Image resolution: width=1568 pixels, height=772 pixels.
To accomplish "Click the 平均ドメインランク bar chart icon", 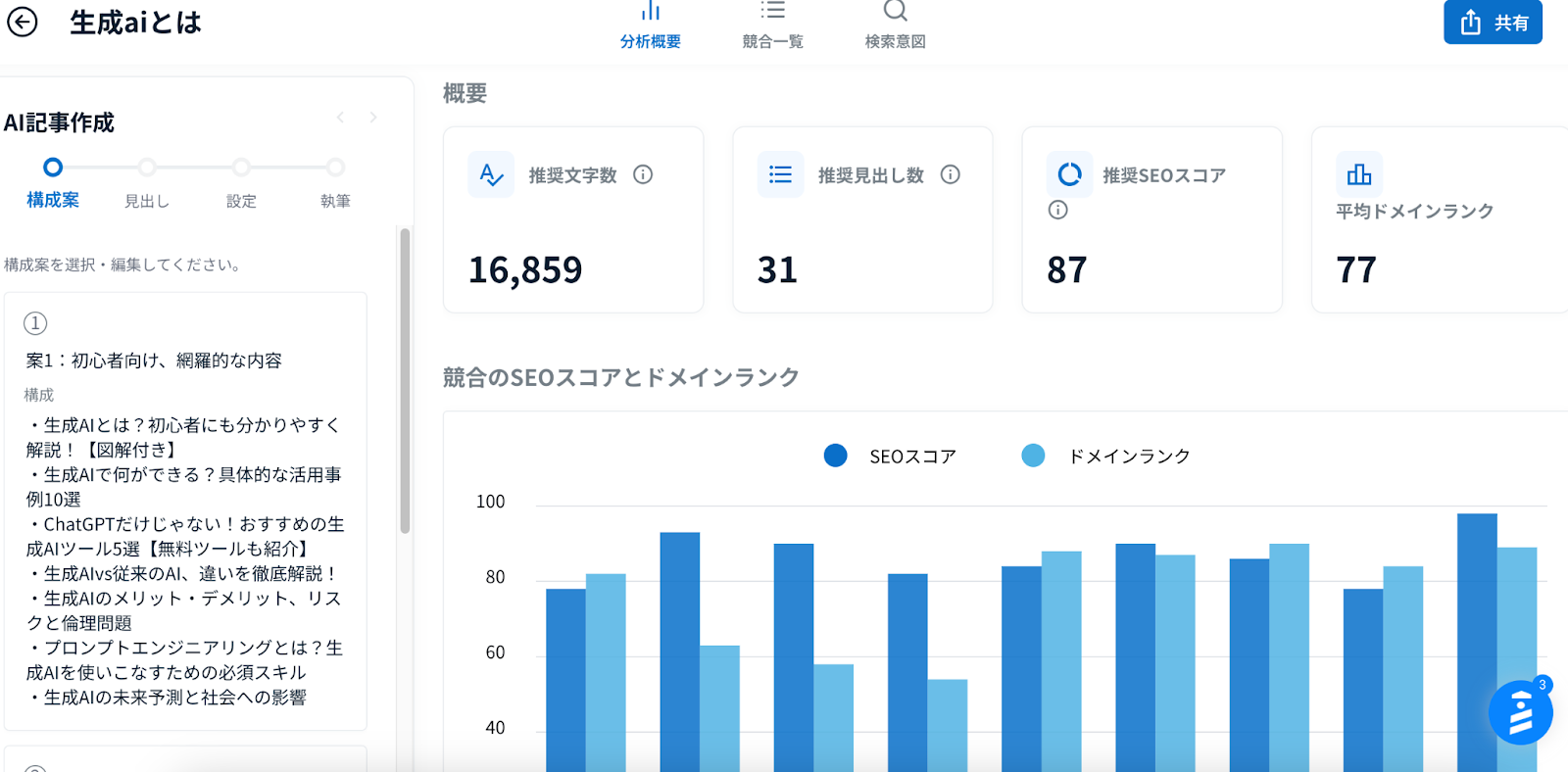I will (1359, 174).
